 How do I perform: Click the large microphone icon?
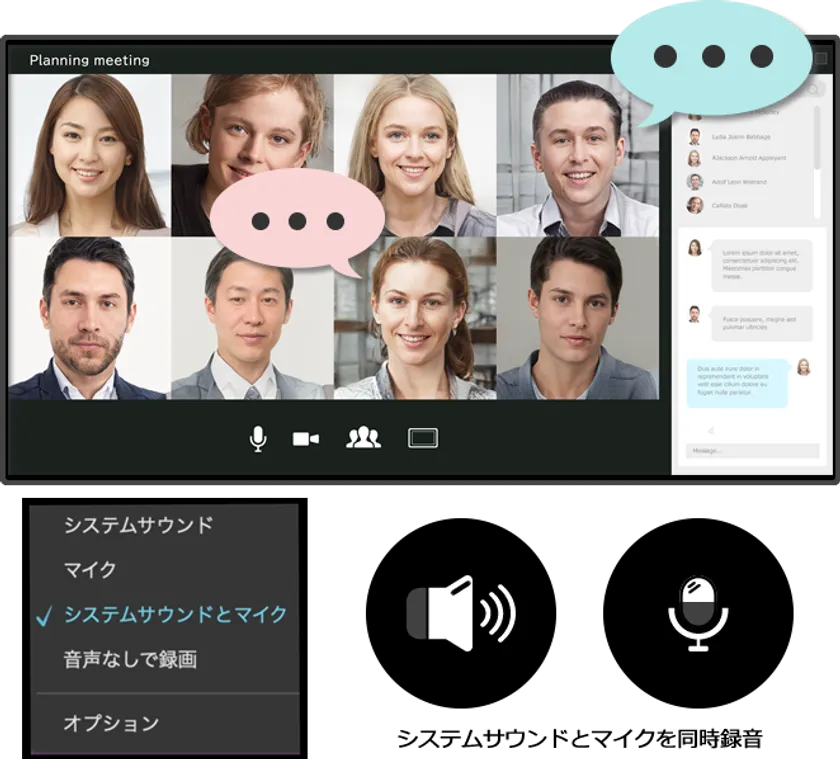coord(699,613)
